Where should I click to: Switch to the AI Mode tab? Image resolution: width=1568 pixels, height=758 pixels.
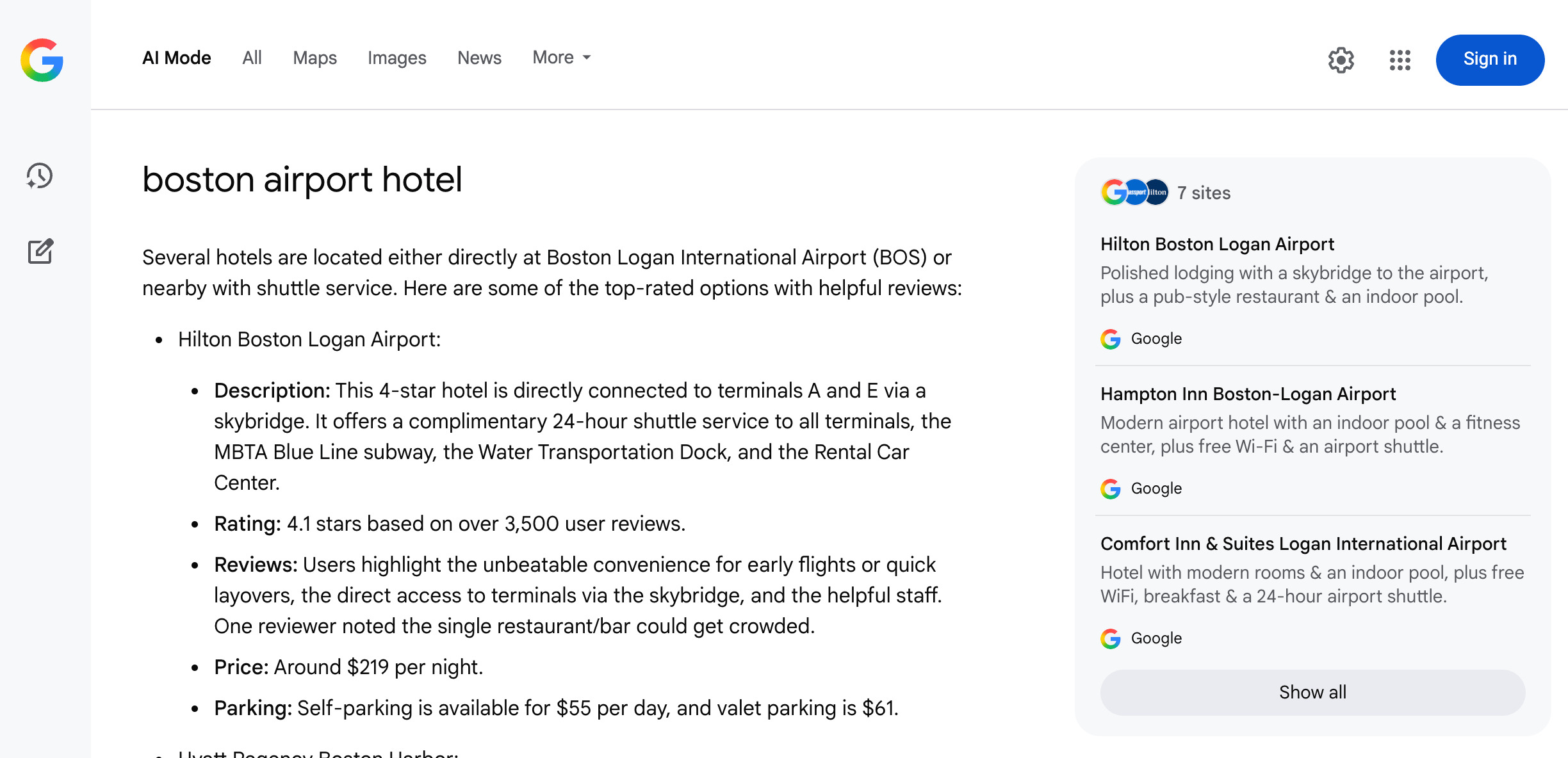(x=177, y=58)
